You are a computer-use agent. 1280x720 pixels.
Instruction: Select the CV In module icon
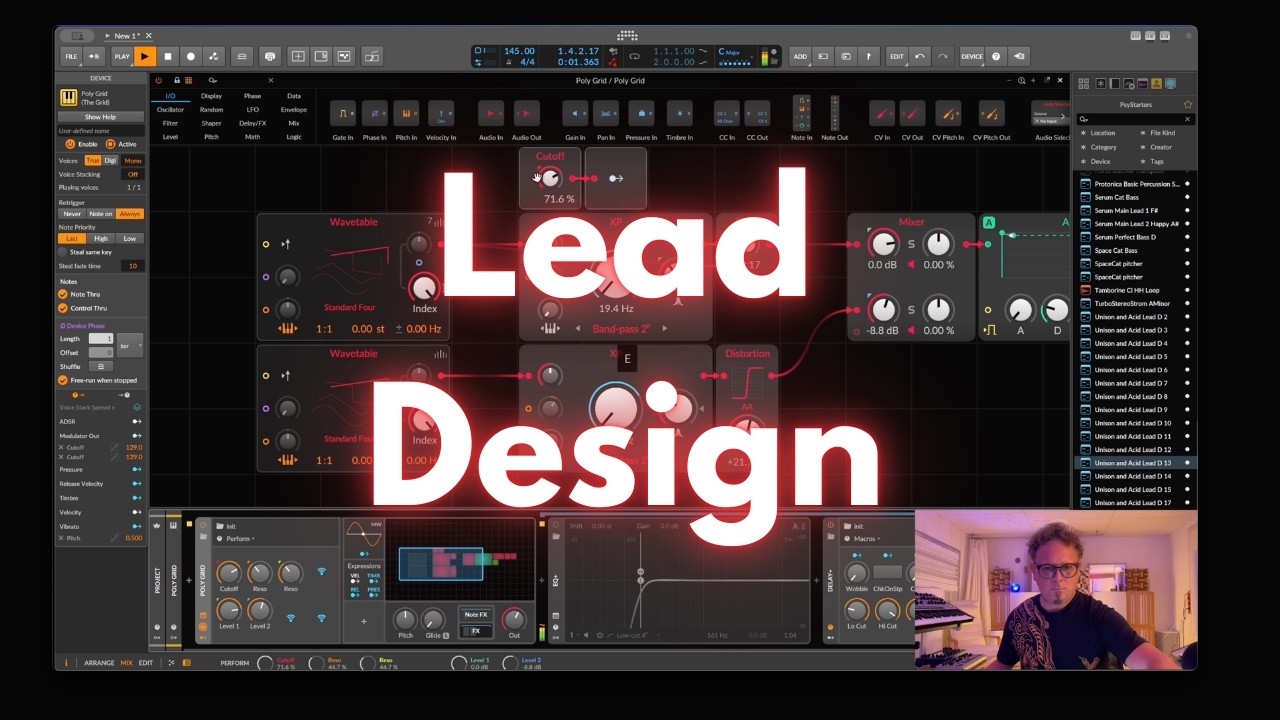pos(882,113)
